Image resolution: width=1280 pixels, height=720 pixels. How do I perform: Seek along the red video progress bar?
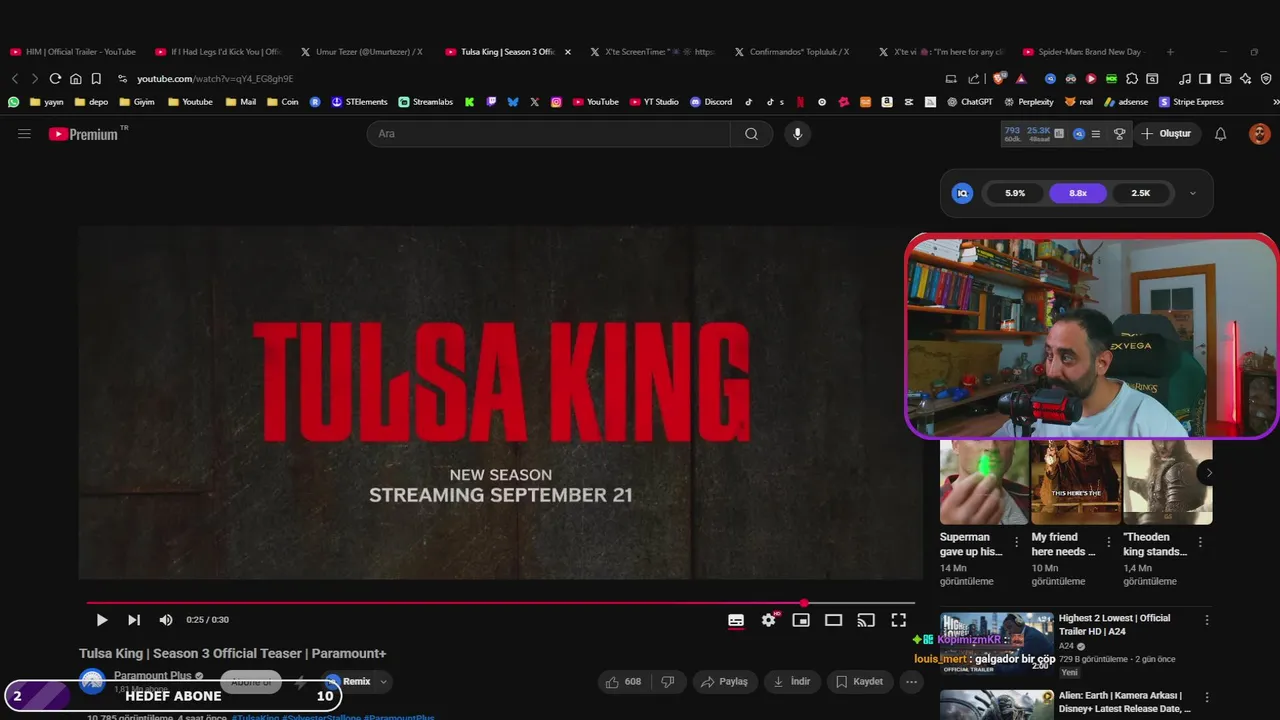click(x=500, y=603)
